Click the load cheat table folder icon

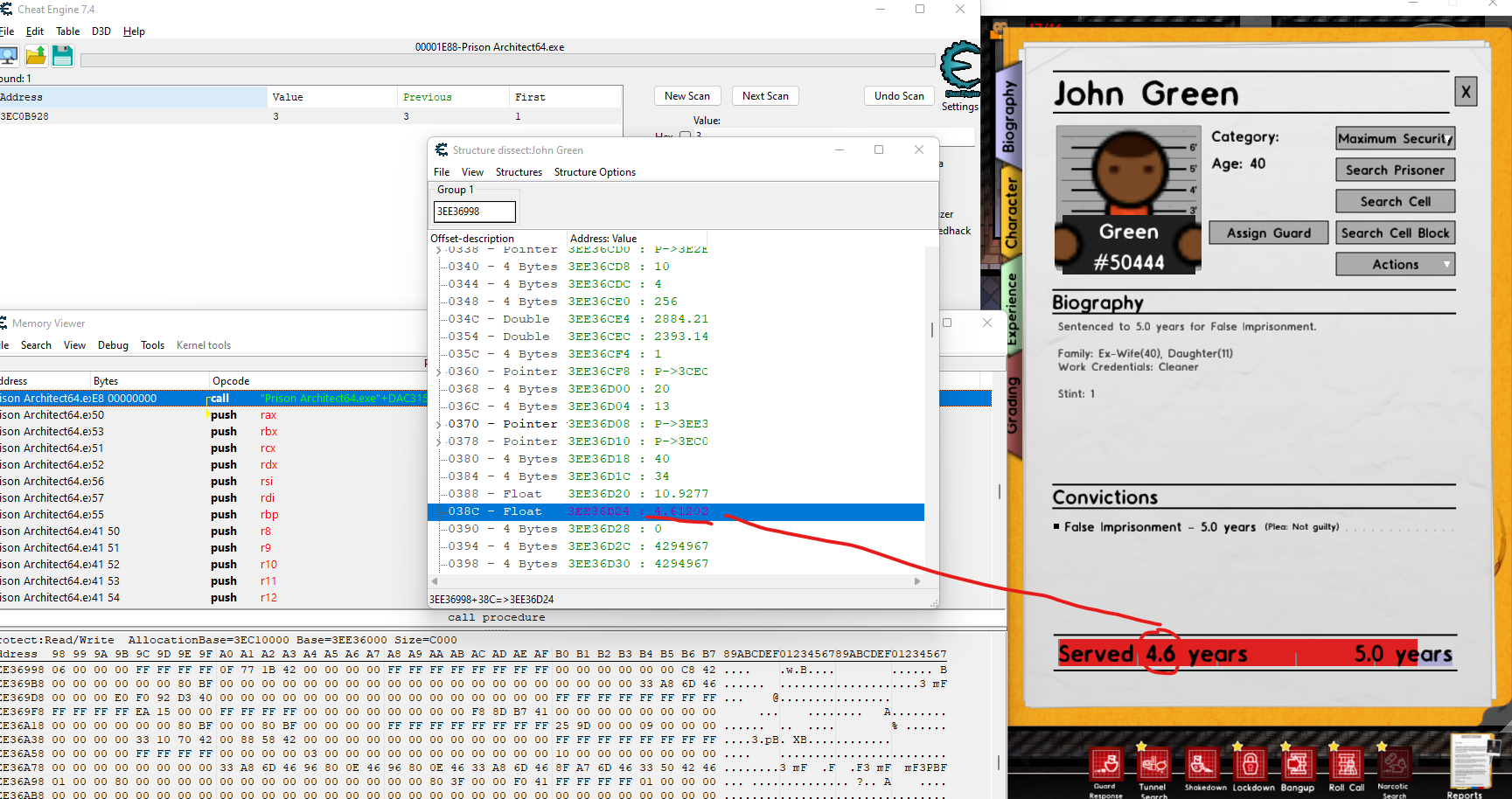coord(36,57)
